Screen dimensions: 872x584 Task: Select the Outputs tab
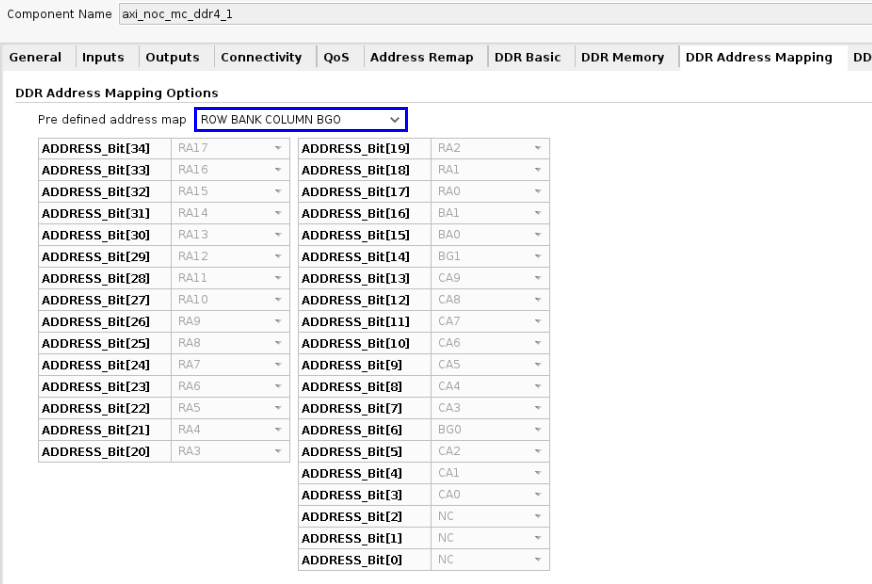coord(172,58)
